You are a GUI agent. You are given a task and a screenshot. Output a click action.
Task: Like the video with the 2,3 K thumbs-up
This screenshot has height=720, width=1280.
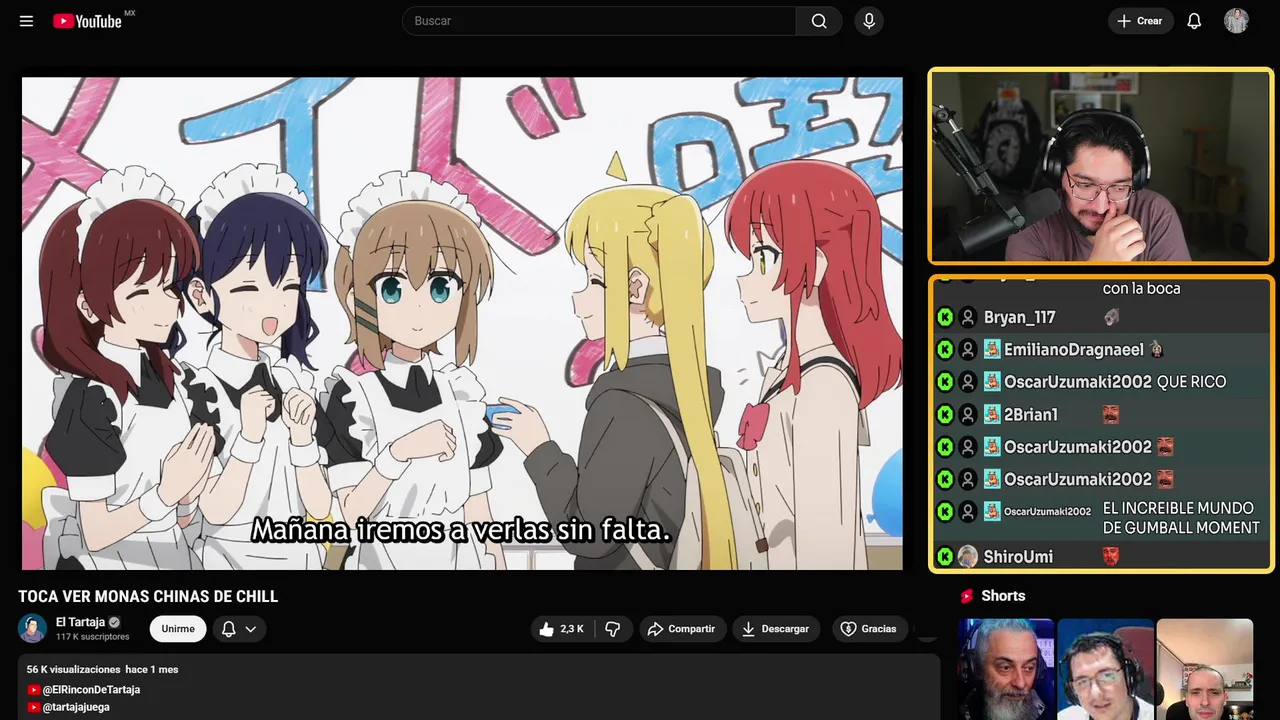560,629
